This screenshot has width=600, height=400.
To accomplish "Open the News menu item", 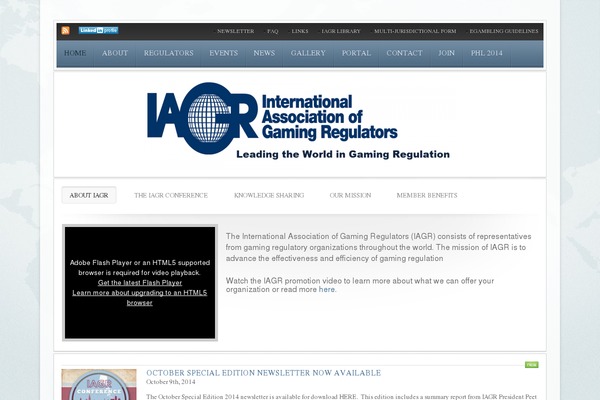I will tap(264, 53).
